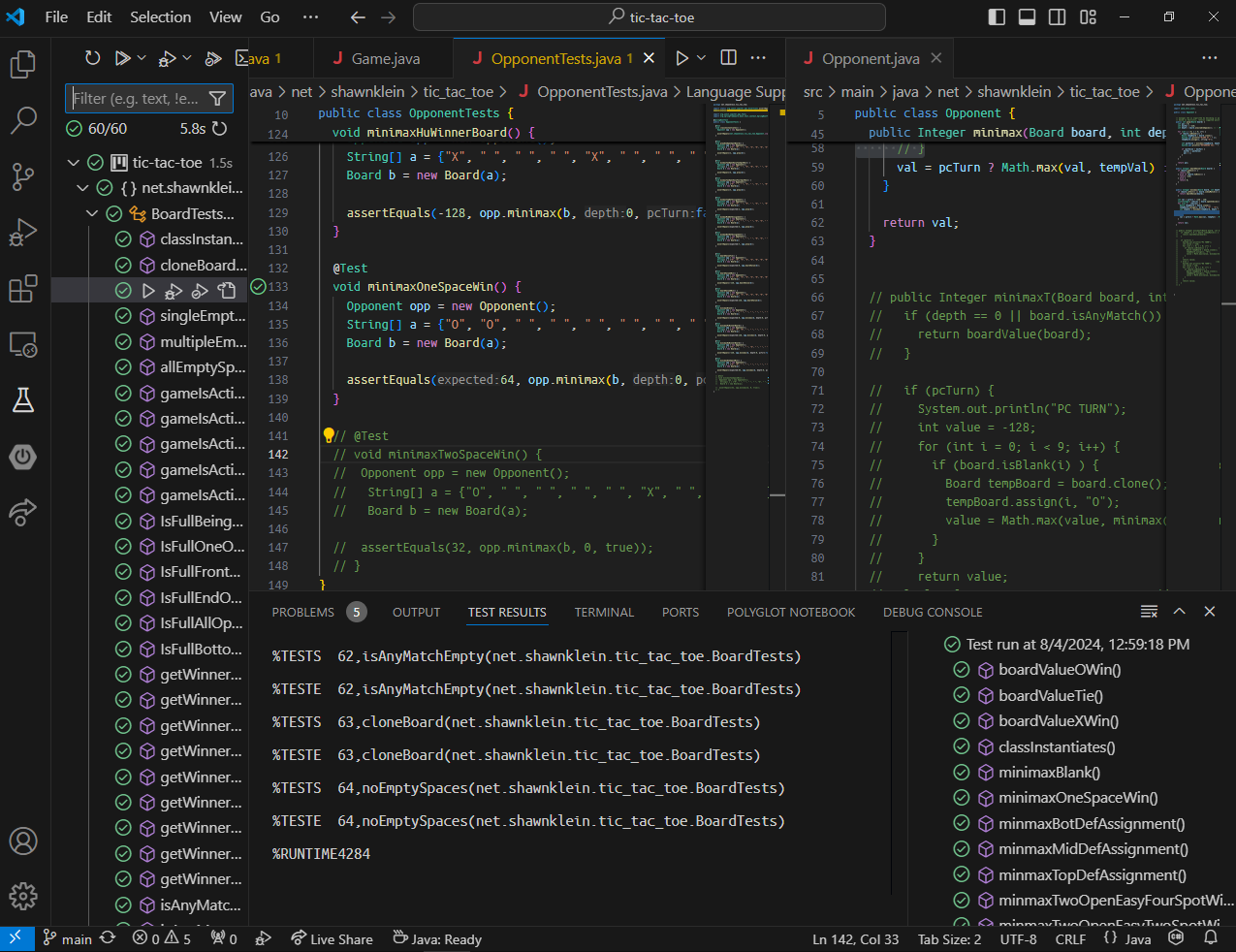The height and width of the screenshot is (952, 1236).
Task: Click Ln 142, Col 33 in status bar
Action: tap(855, 939)
